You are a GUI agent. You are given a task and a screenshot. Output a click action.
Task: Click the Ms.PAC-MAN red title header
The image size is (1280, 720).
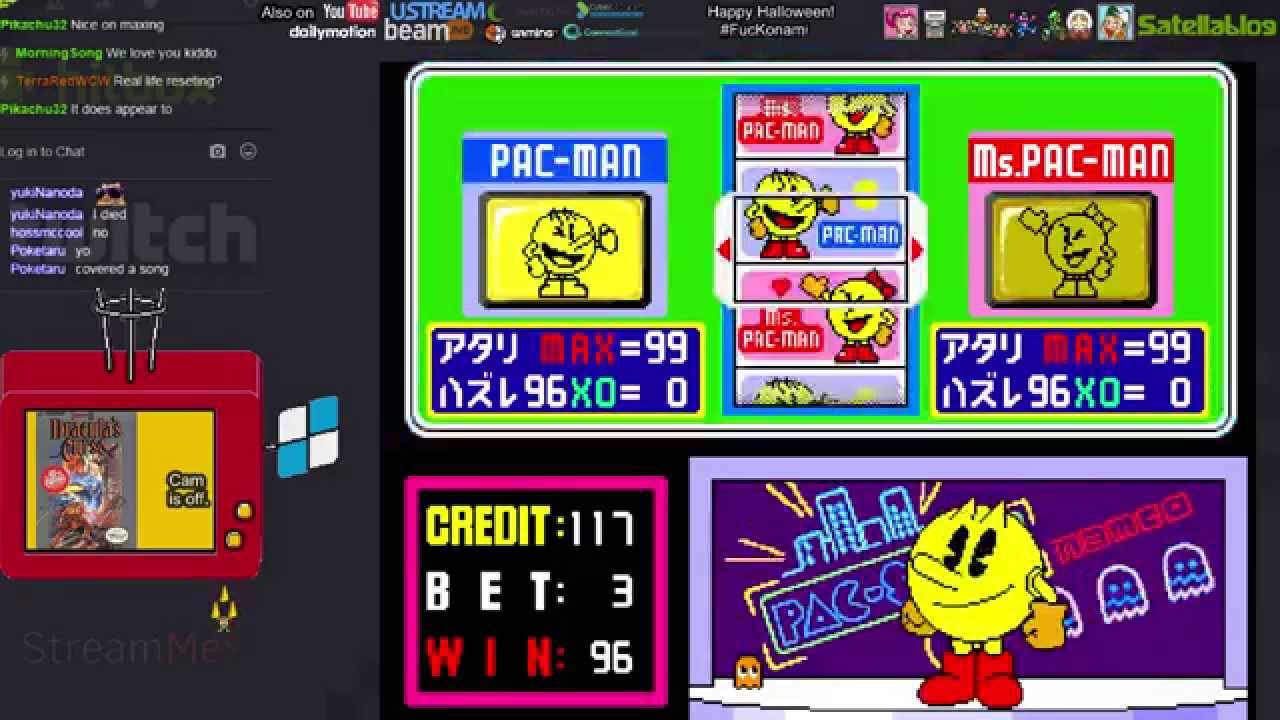pos(1070,161)
